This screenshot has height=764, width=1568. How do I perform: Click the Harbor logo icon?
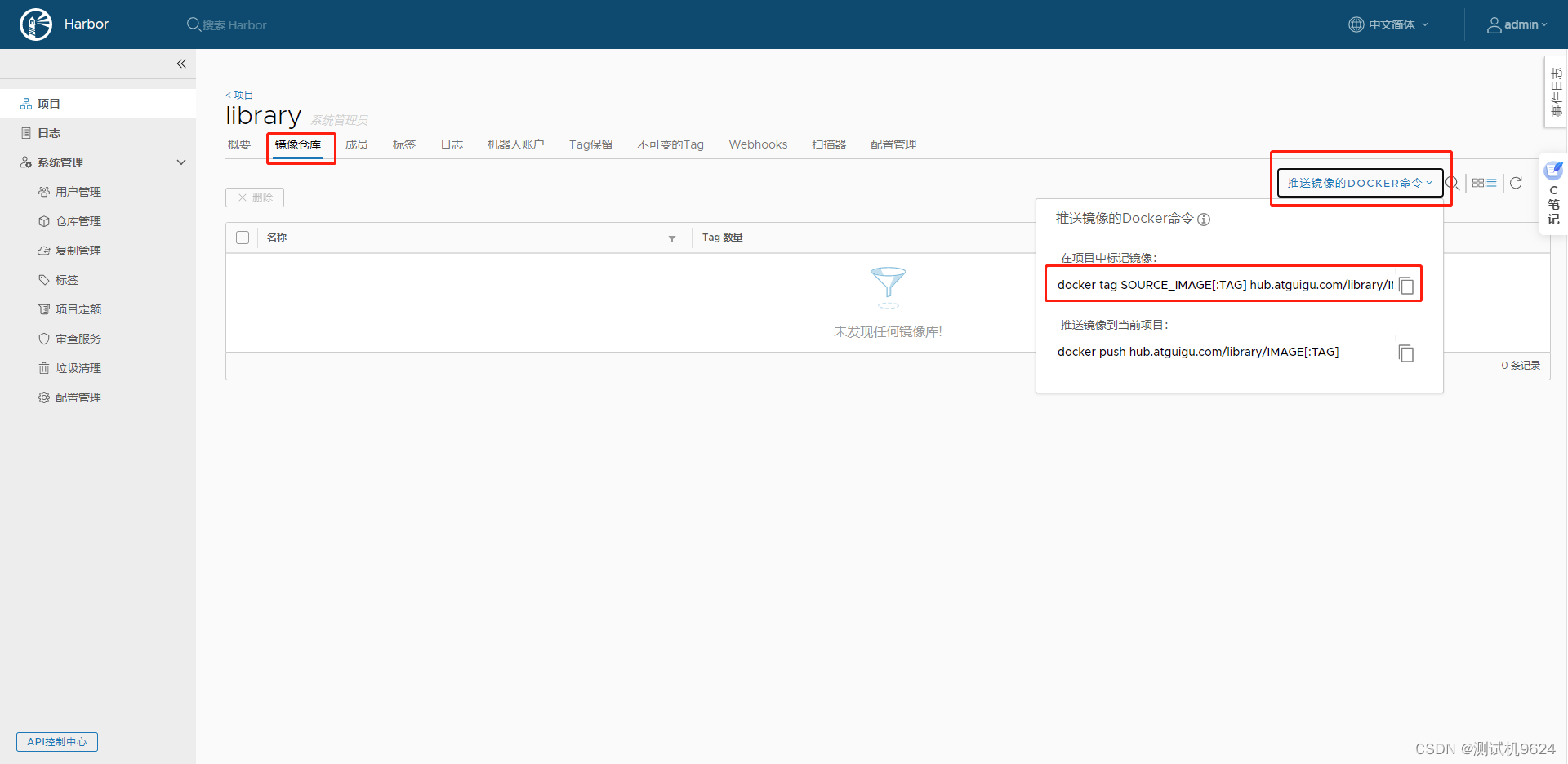36,24
